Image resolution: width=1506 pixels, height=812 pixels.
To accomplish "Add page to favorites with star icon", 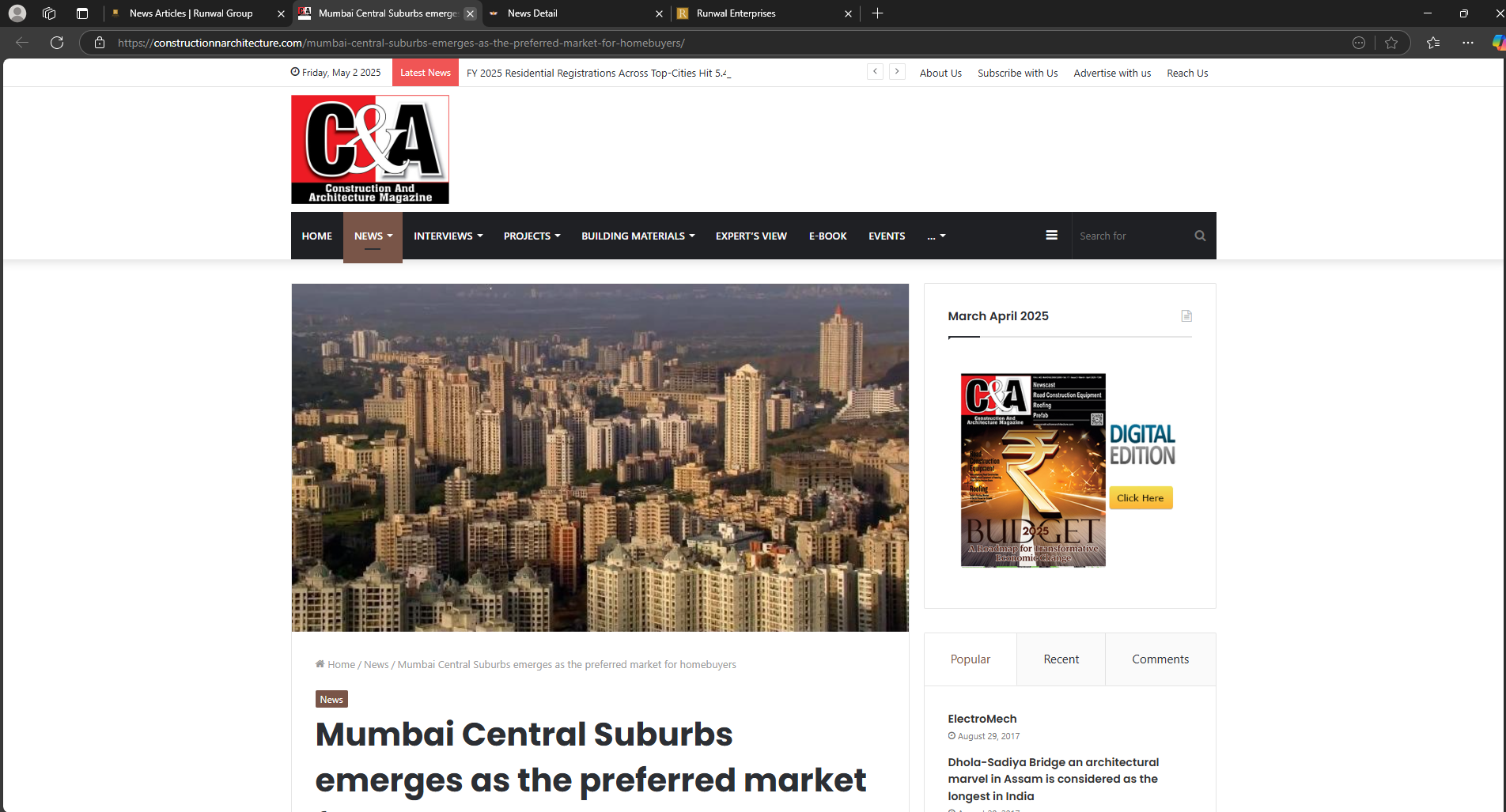I will pos(1391,43).
